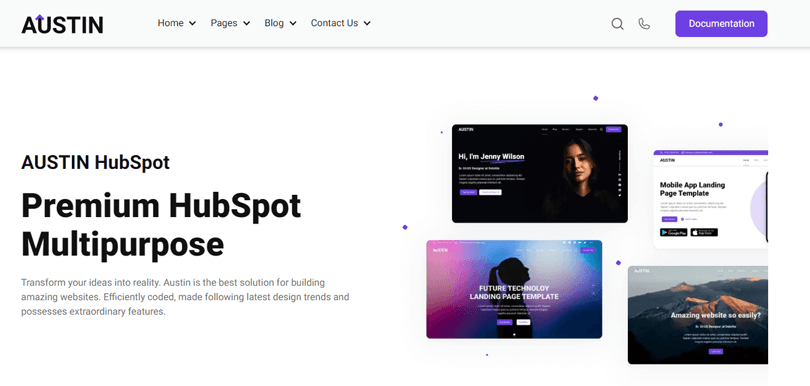
Task: Open the Blog menu
Action: (x=281, y=23)
